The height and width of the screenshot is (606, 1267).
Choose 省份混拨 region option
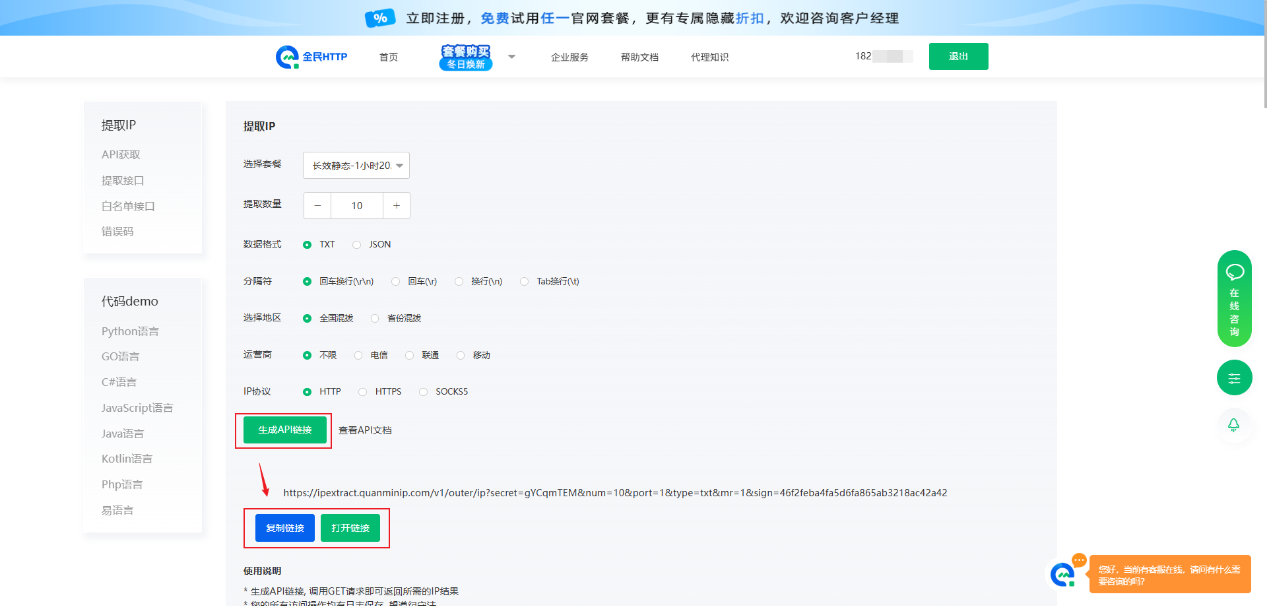[375, 318]
